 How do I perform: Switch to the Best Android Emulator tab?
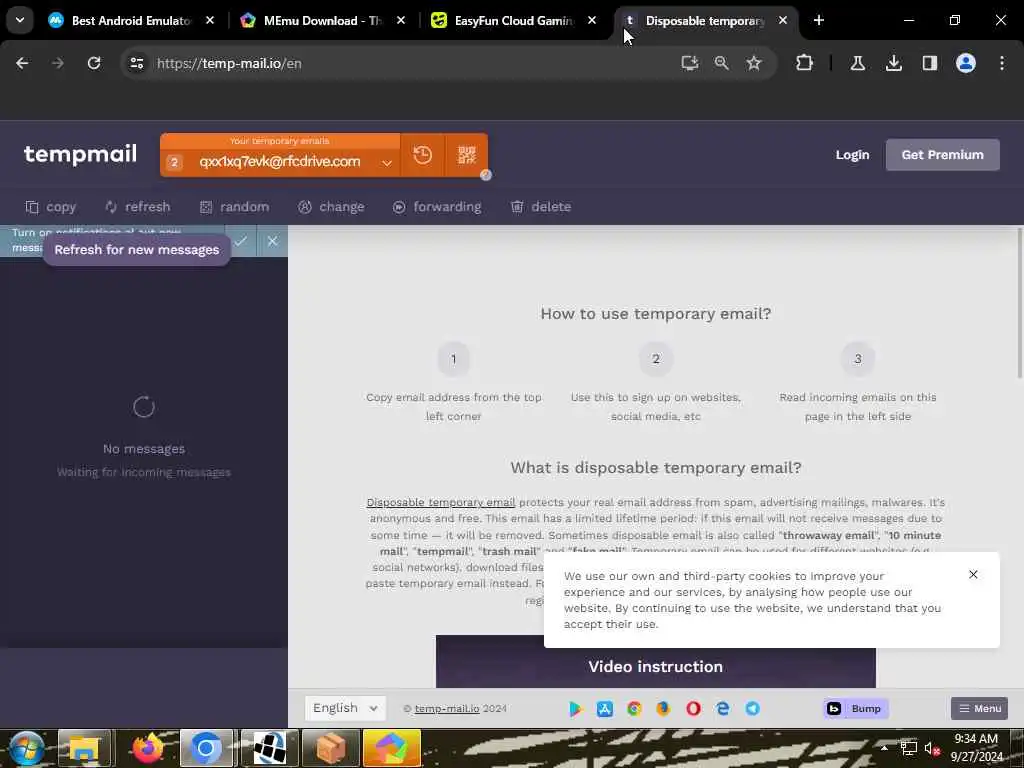(131, 21)
